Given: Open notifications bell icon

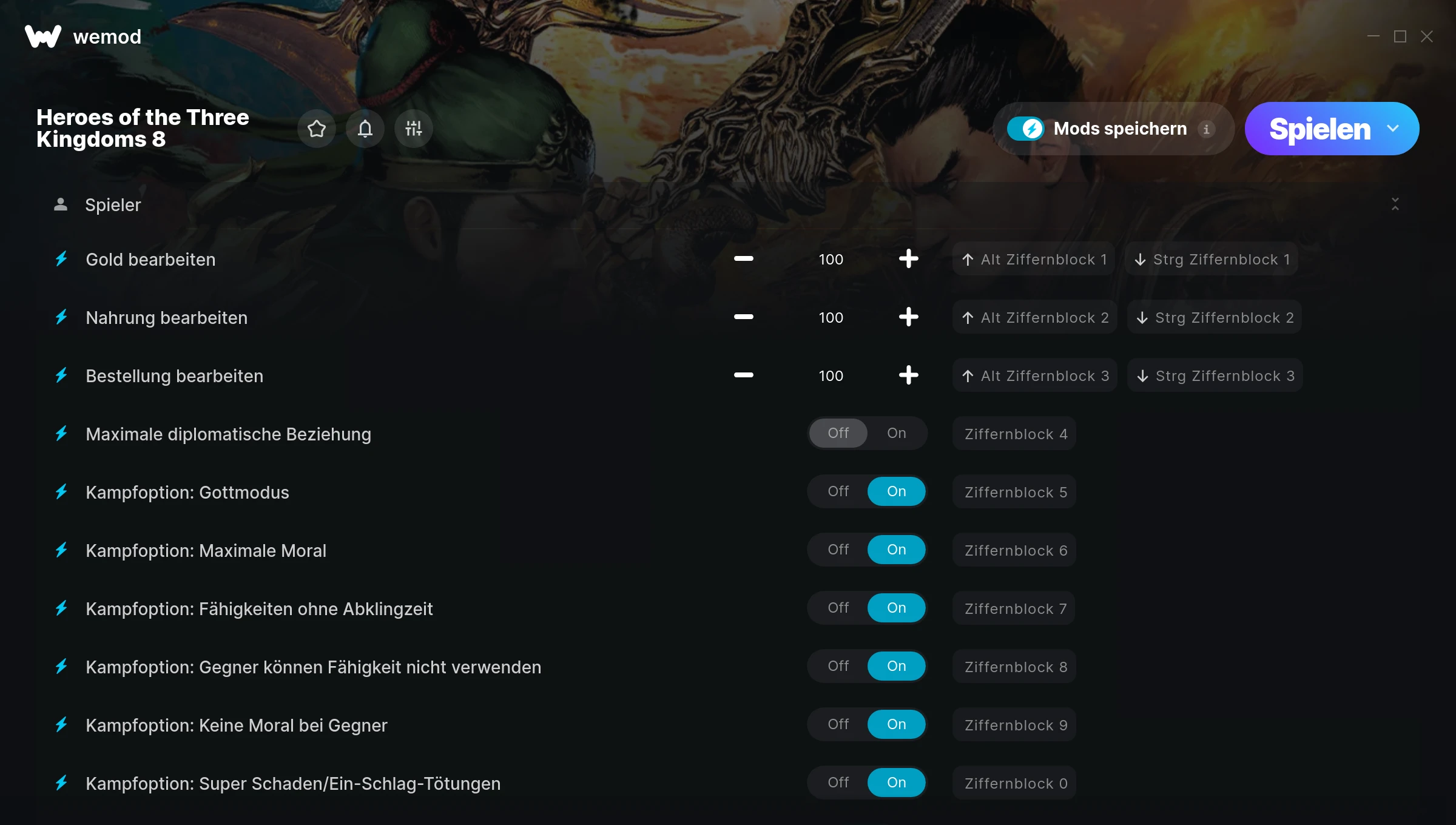Looking at the screenshot, I should [x=365, y=129].
